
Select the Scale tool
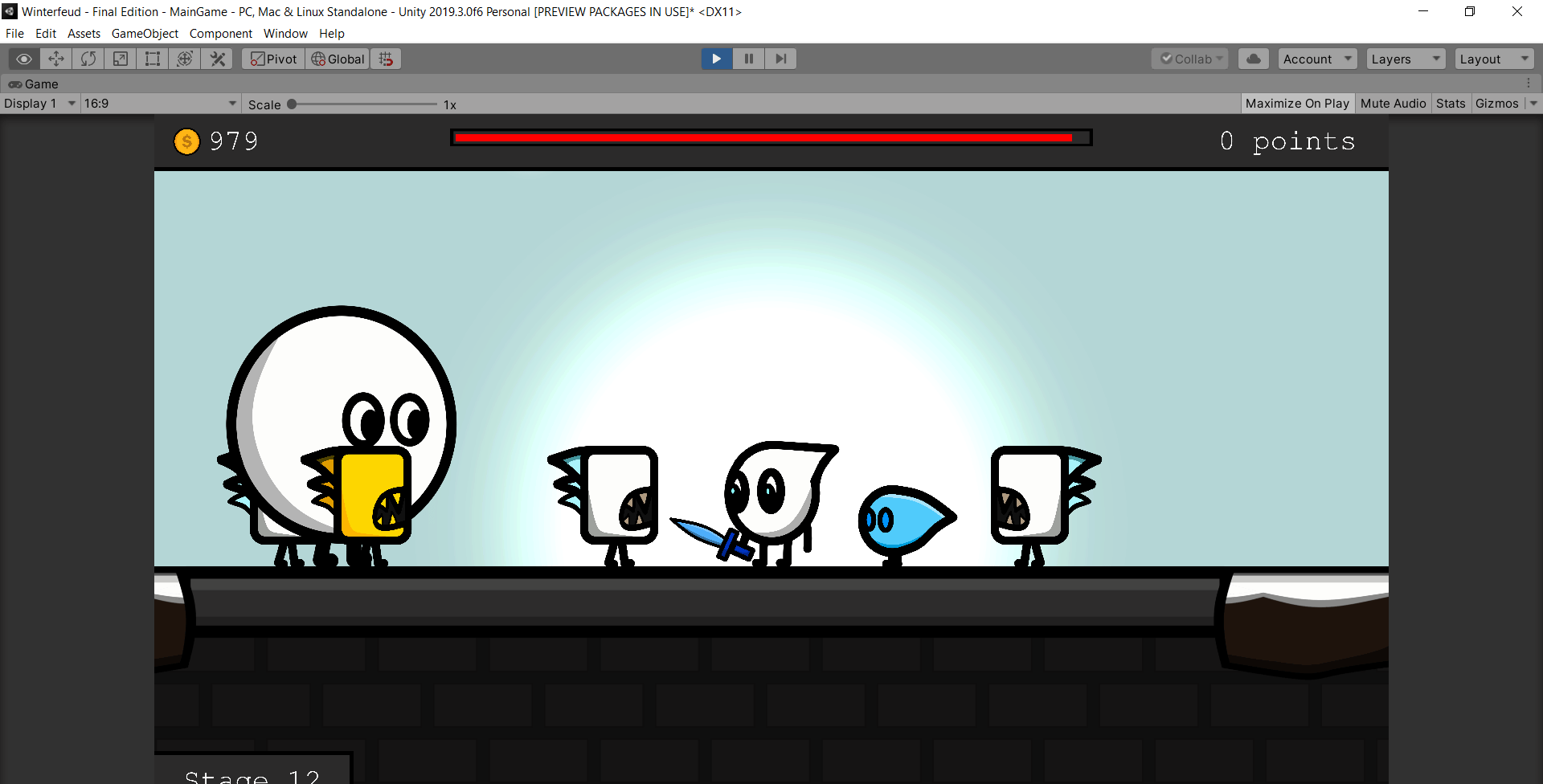pos(121,59)
